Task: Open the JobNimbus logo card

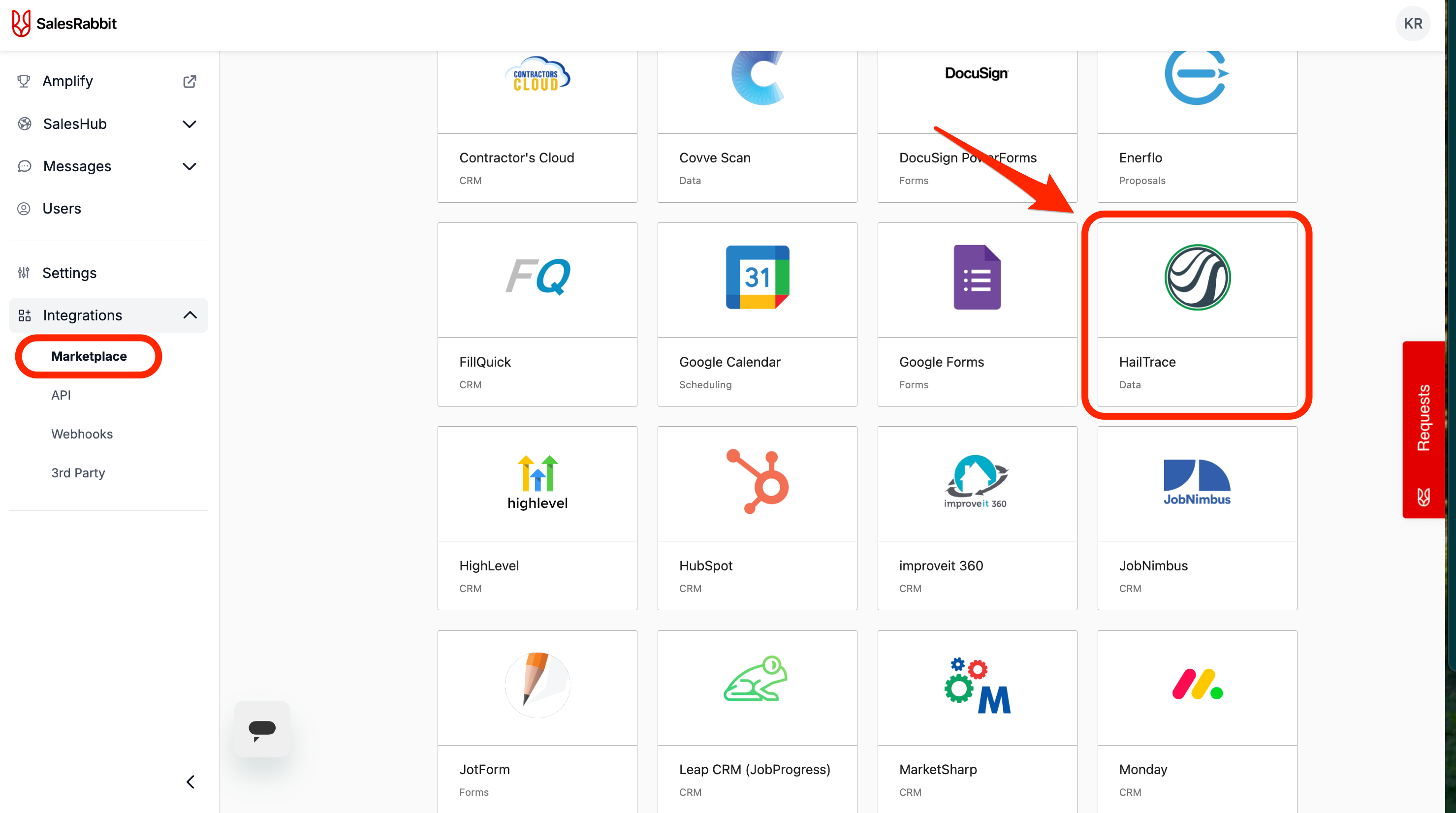Action: point(1197,482)
